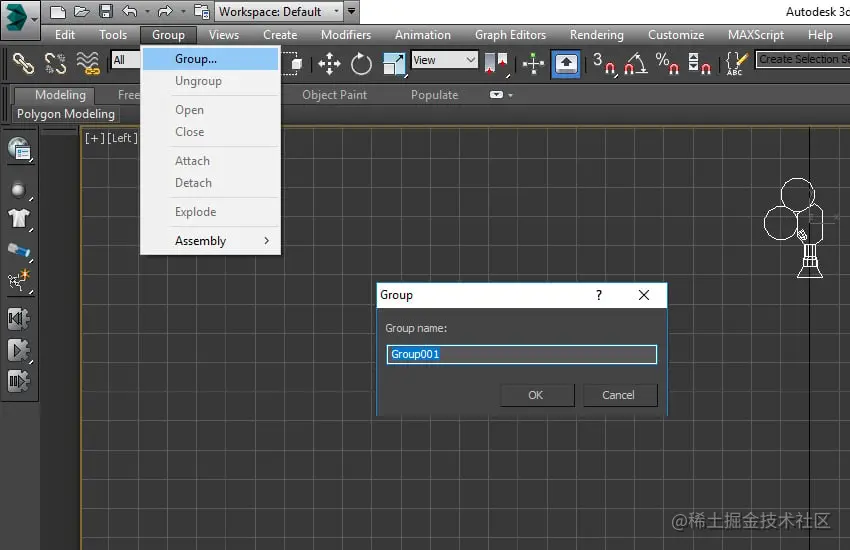Select the Select and Rotate tool
Image resolution: width=850 pixels, height=550 pixels.
[x=361, y=64]
